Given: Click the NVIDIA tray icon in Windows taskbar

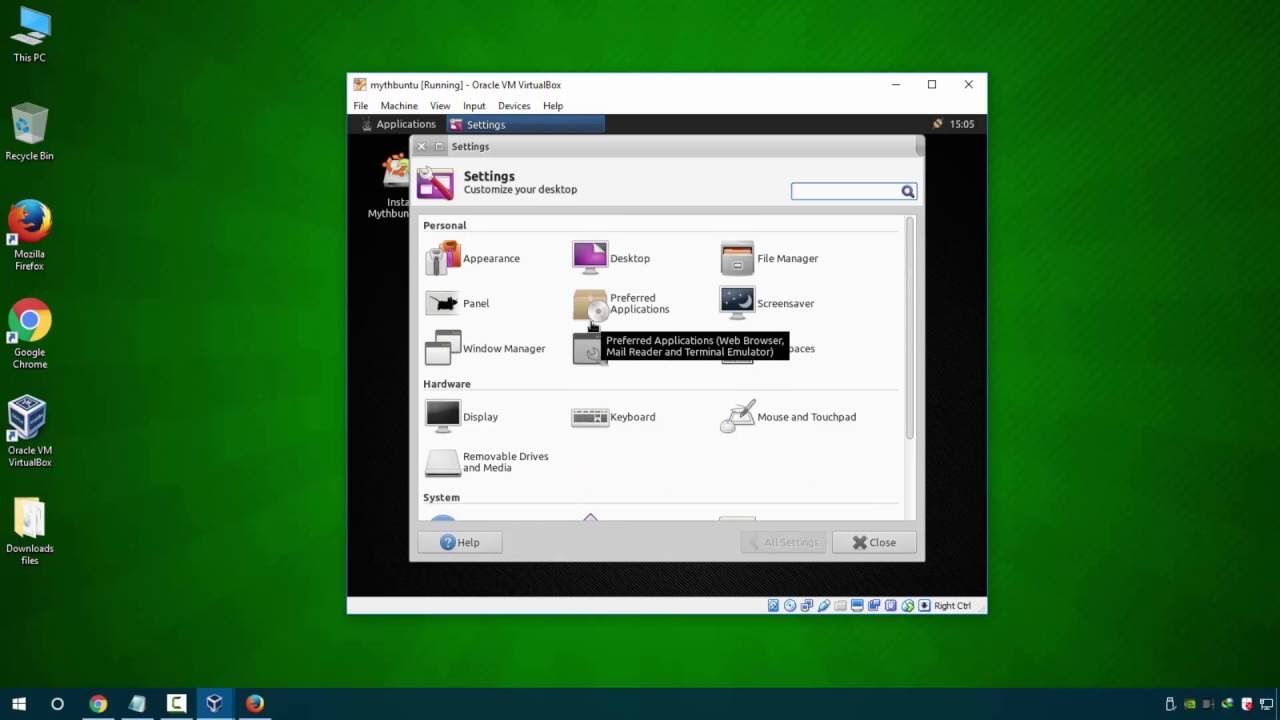Looking at the screenshot, I should coord(1190,704).
